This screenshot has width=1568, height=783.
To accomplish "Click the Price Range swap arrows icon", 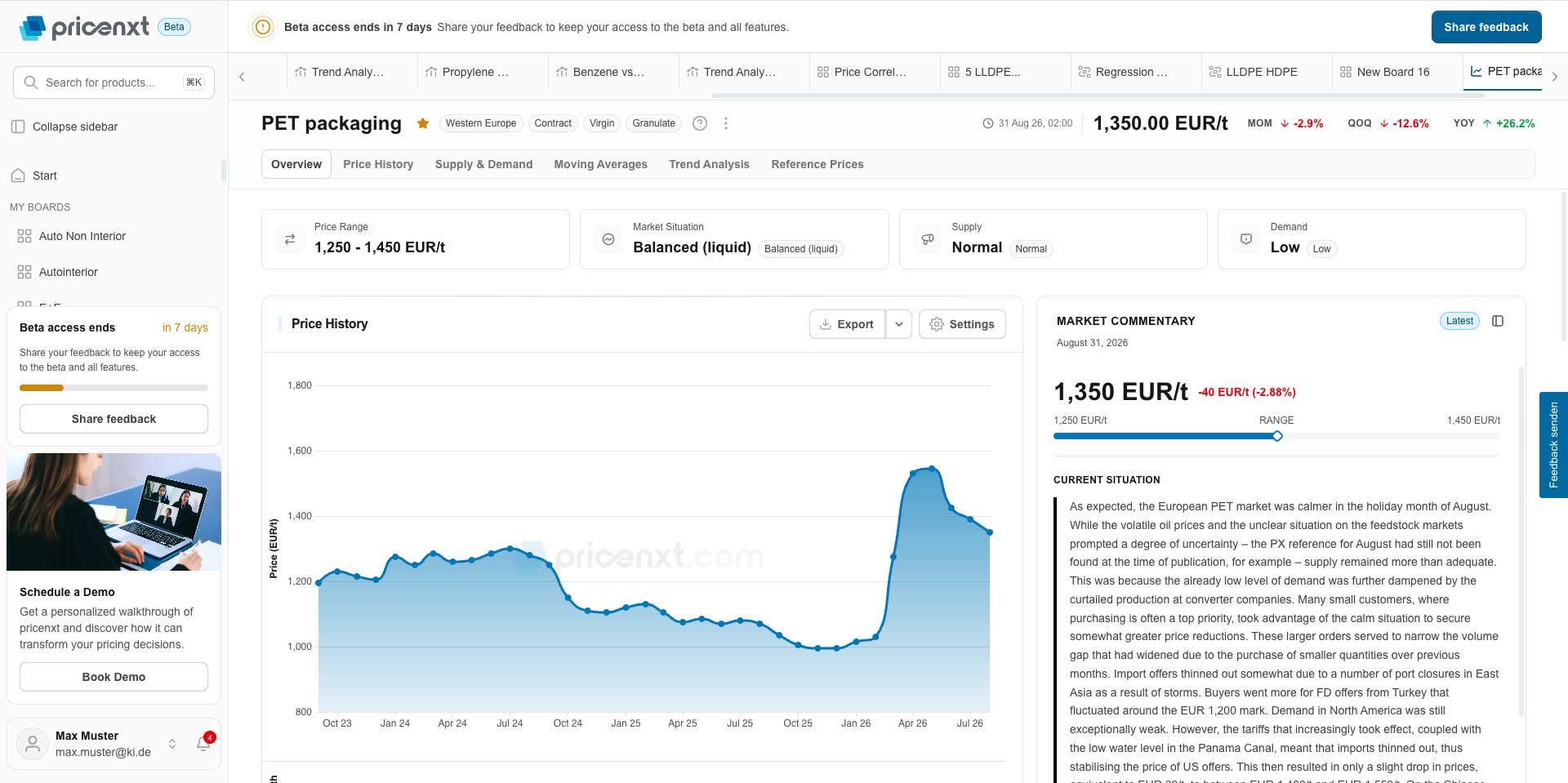I will pyautogui.click(x=290, y=239).
